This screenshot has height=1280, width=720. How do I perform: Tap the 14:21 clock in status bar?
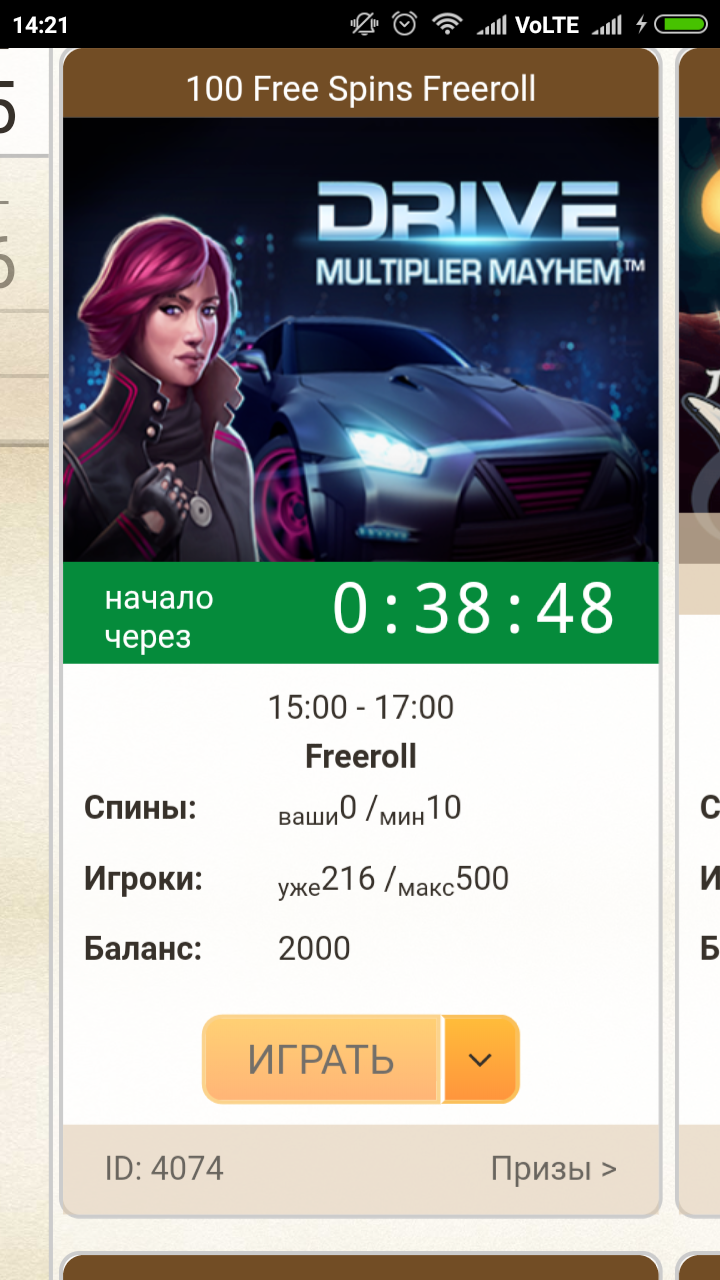pyautogui.click(x=41, y=25)
